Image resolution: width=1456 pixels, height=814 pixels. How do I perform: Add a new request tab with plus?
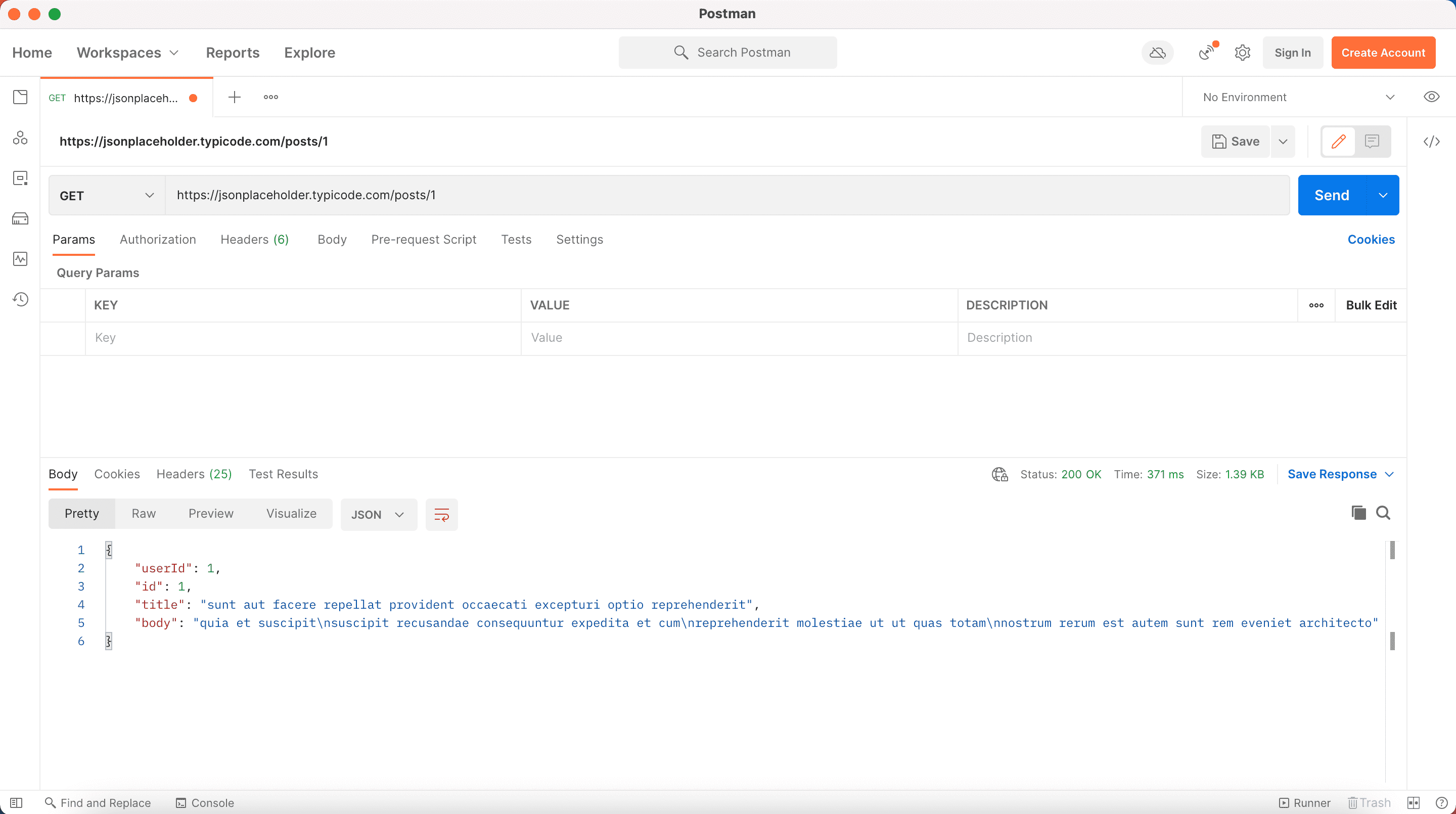coord(235,97)
